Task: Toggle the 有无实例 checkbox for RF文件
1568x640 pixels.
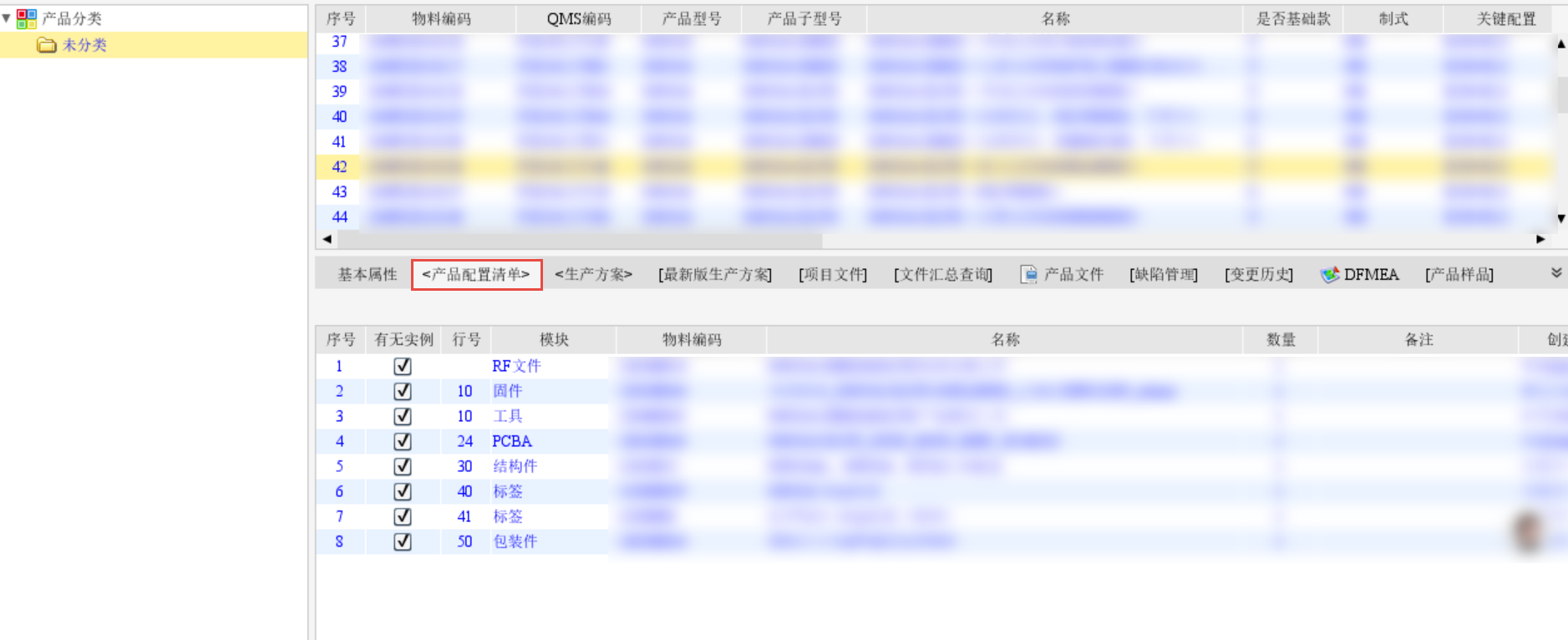Action: pos(403,366)
